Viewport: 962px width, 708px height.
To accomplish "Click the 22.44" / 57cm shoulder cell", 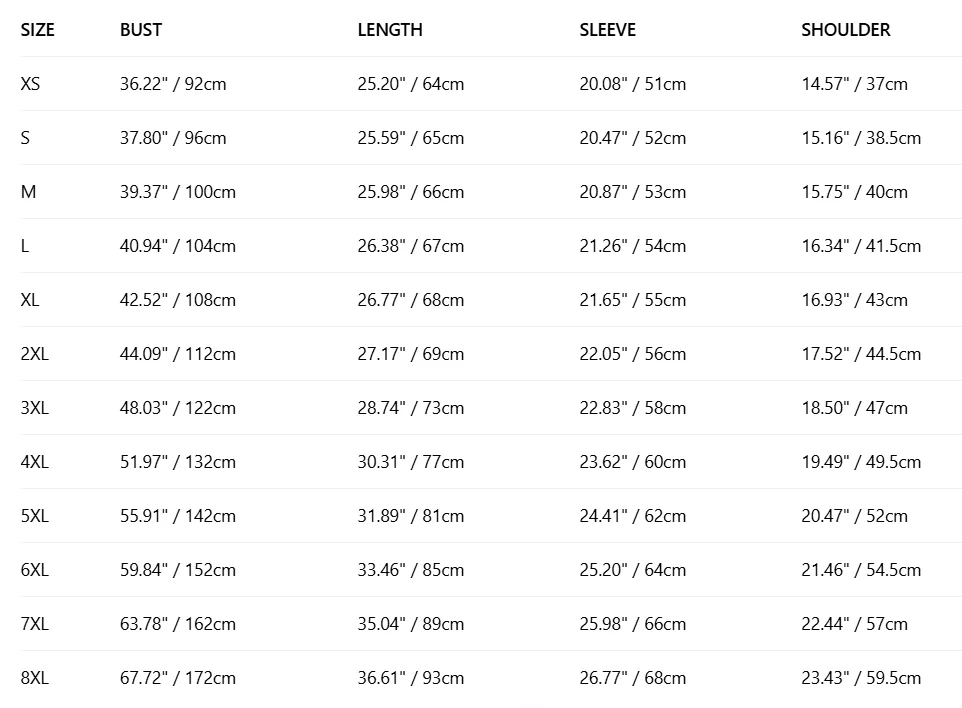I will coord(854,623).
